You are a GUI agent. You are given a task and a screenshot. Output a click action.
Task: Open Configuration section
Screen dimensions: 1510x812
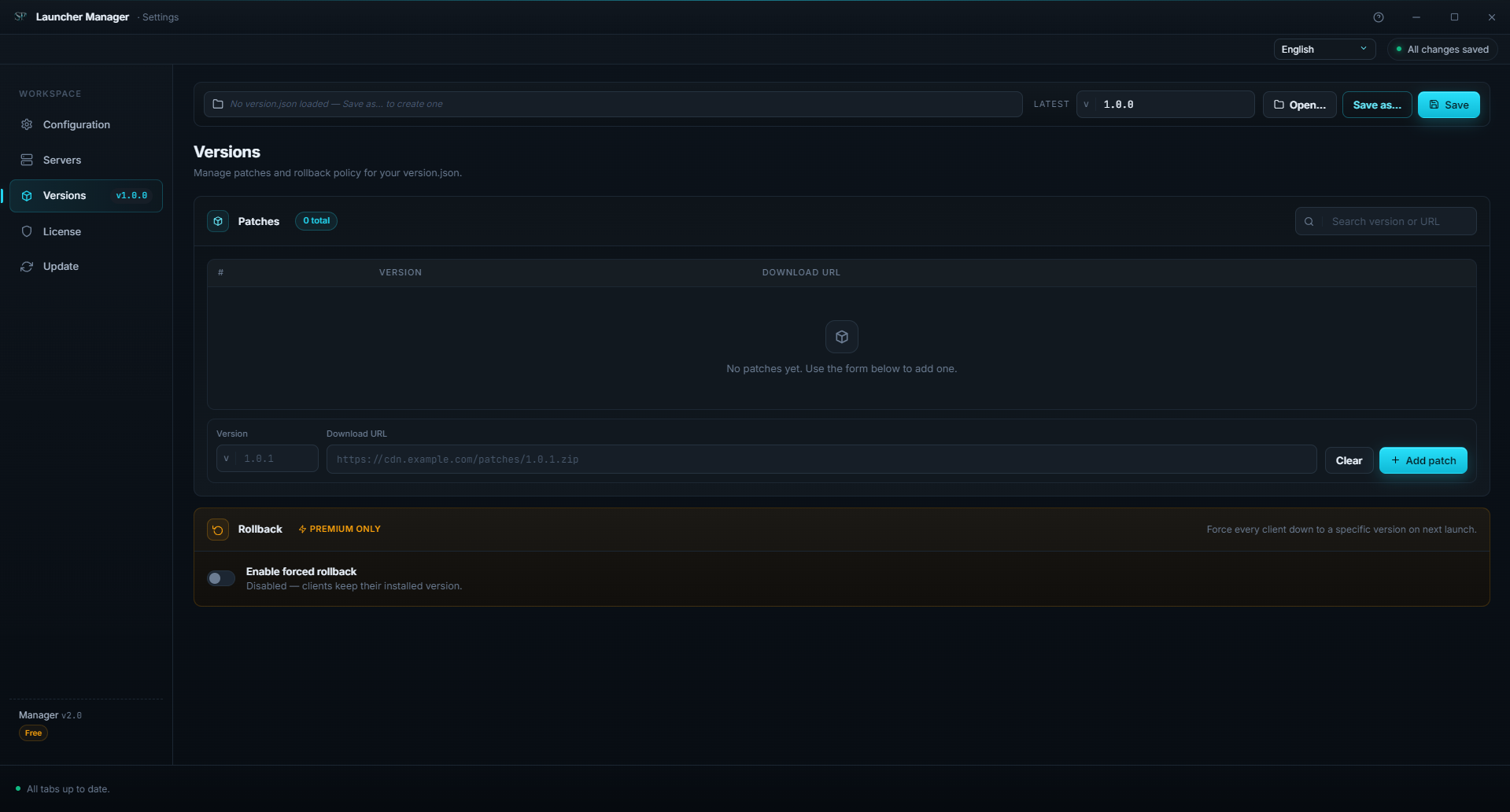tap(86, 124)
